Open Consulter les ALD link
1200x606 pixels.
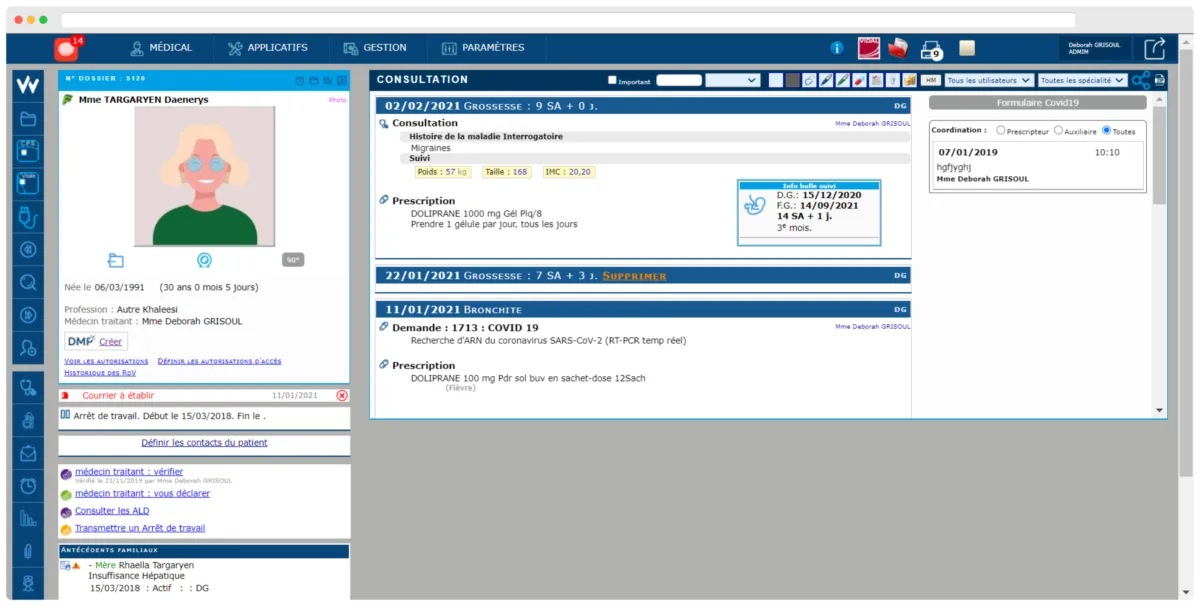(x=112, y=511)
